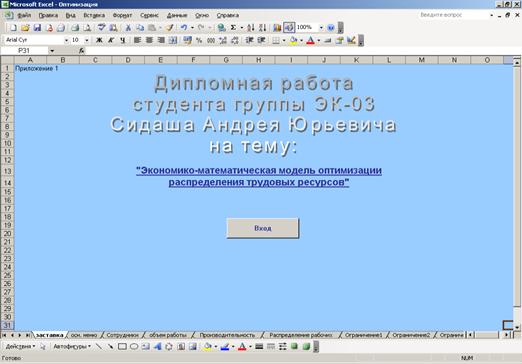Toggle underline formatting (Ч)
This screenshot has height=364, width=522.
point(123,40)
